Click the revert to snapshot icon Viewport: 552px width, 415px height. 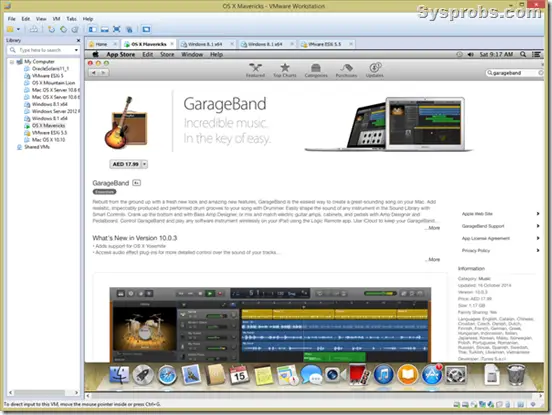pos(63,29)
